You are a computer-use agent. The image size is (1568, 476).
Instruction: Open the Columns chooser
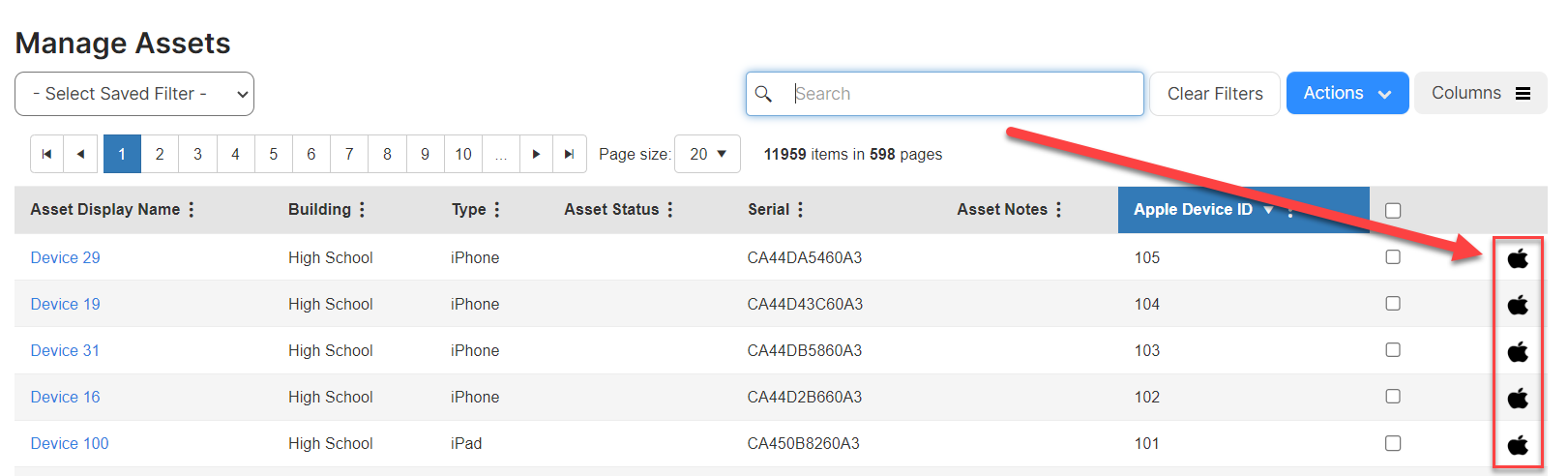(1480, 94)
